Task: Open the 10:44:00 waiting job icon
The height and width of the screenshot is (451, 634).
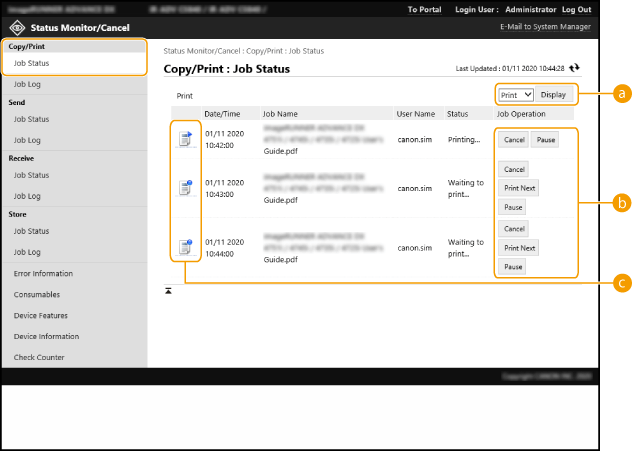Action: click(184, 246)
